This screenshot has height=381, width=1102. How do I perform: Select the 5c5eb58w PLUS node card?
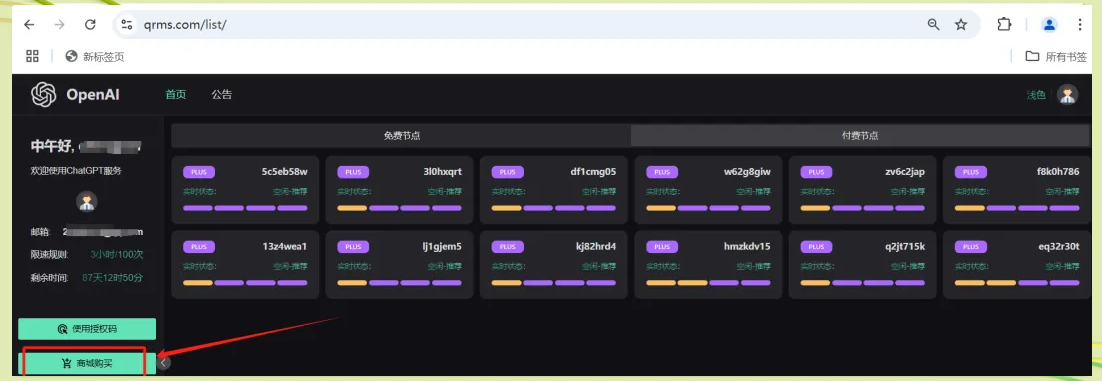coord(245,190)
